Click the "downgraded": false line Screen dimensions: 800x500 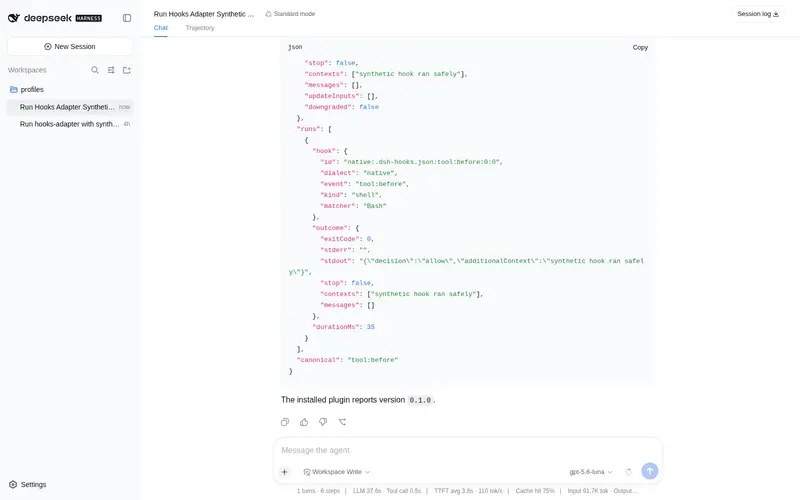pyautogui.click(x=341, y=107)
